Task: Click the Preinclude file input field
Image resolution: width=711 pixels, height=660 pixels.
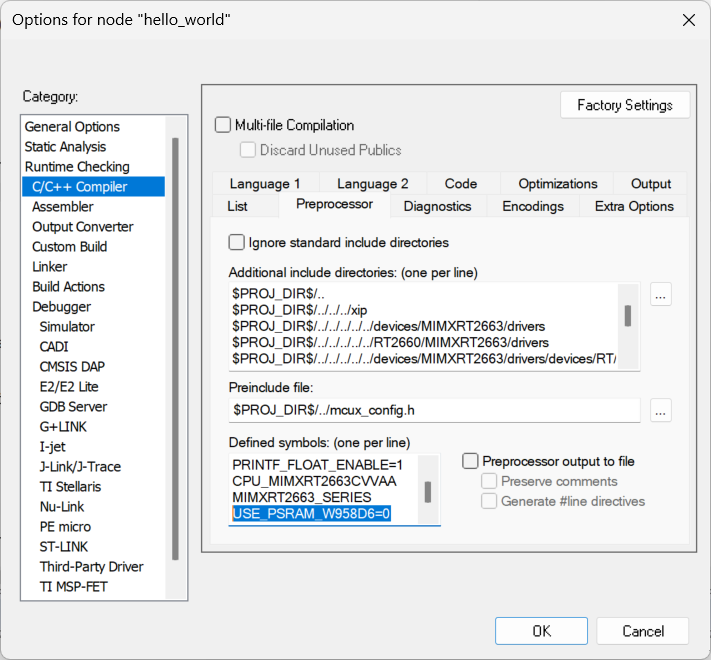Action: (434, 410)
